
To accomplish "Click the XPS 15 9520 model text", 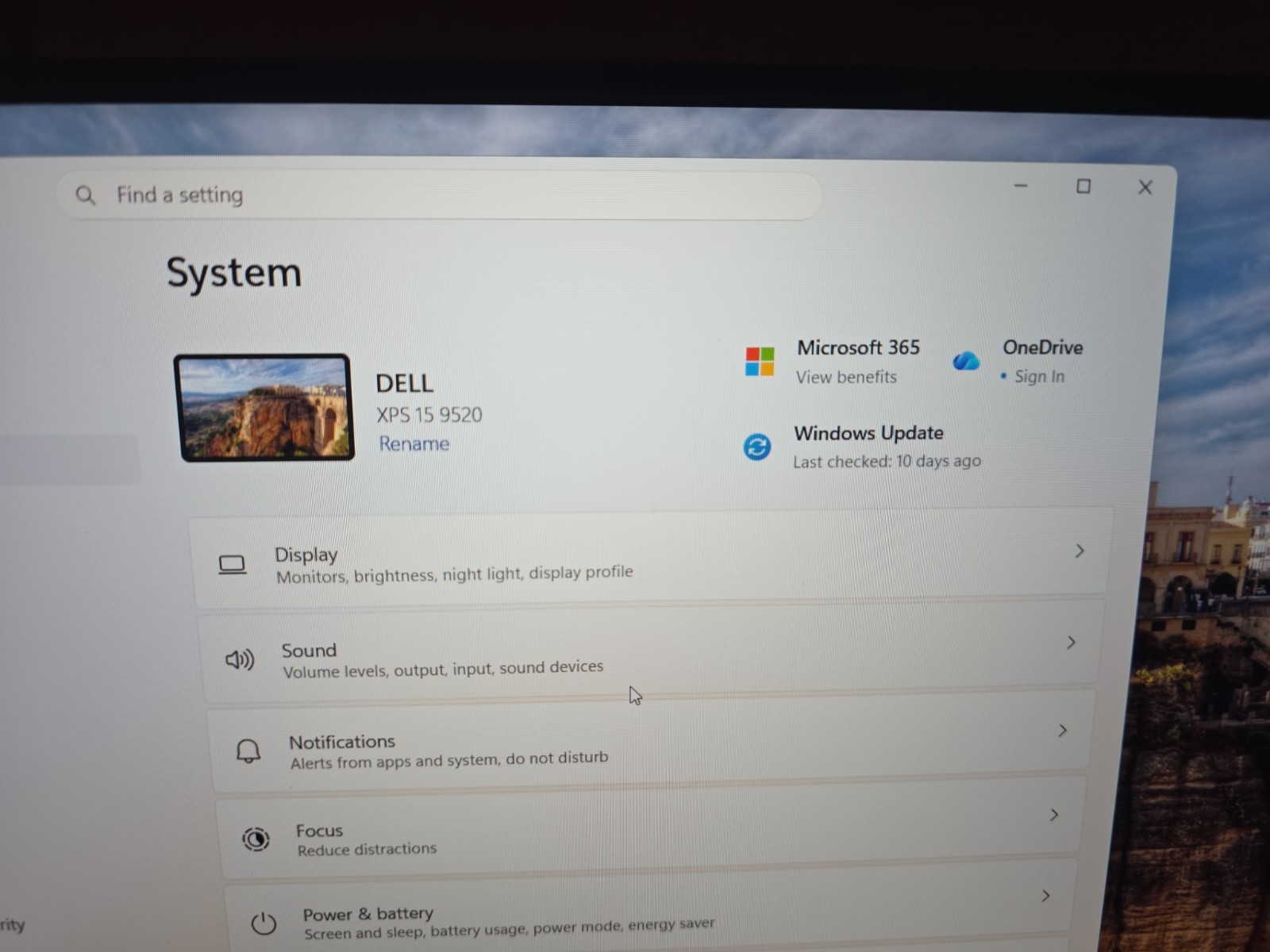I will [x=429, y=415].
